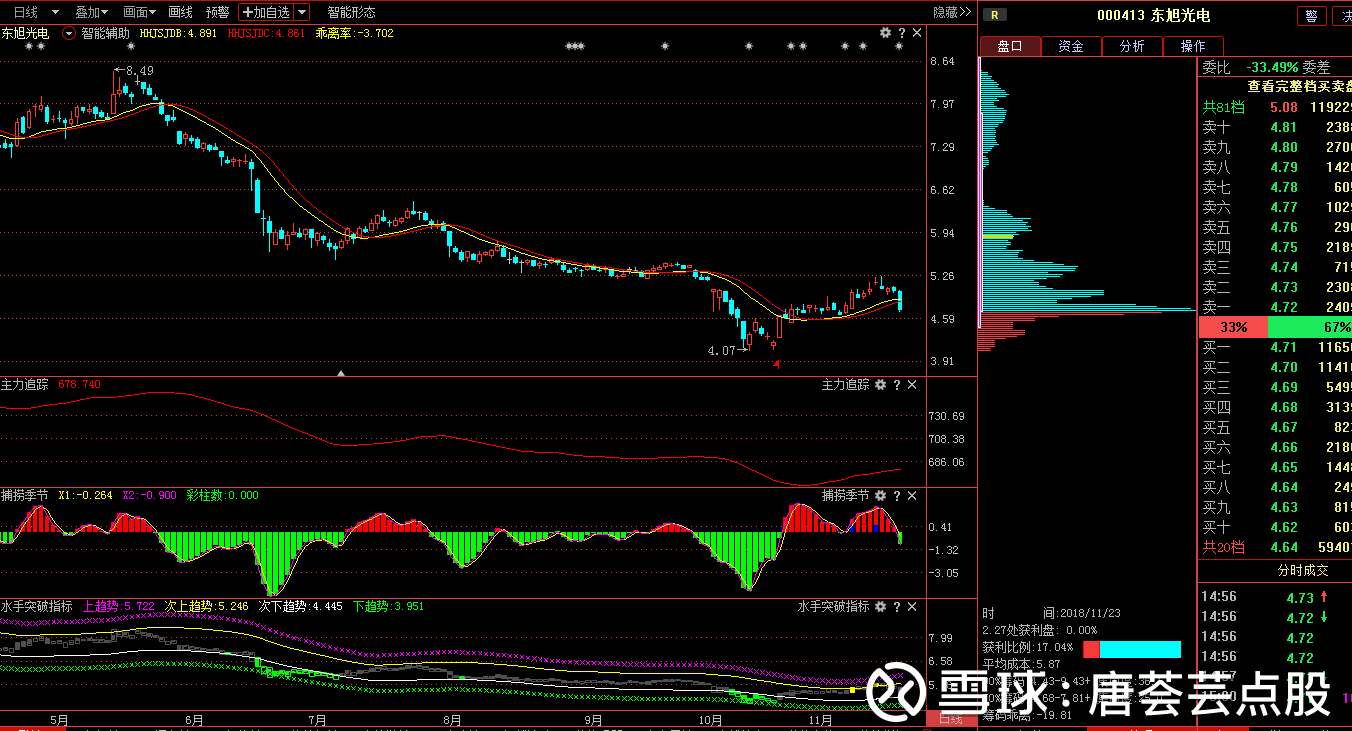Expand the arrow next to 加自选
The height and width of the screenshot is (731, 1352).
click(x=302, y=12)
